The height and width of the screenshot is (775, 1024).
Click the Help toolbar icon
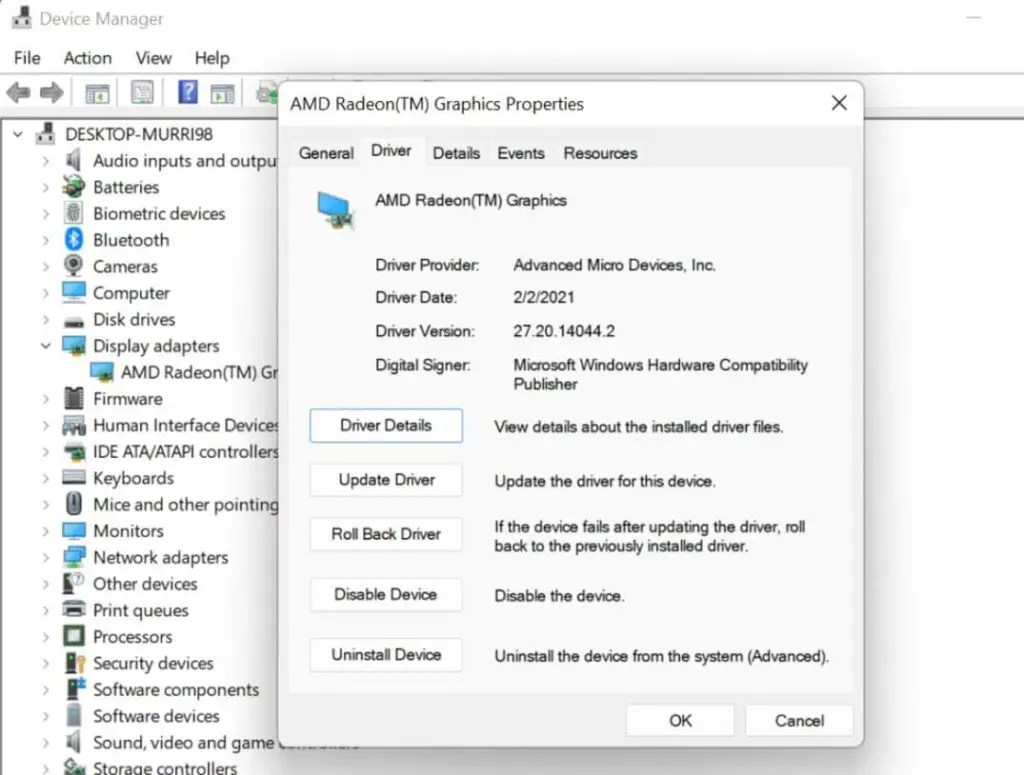click(186, 91)
